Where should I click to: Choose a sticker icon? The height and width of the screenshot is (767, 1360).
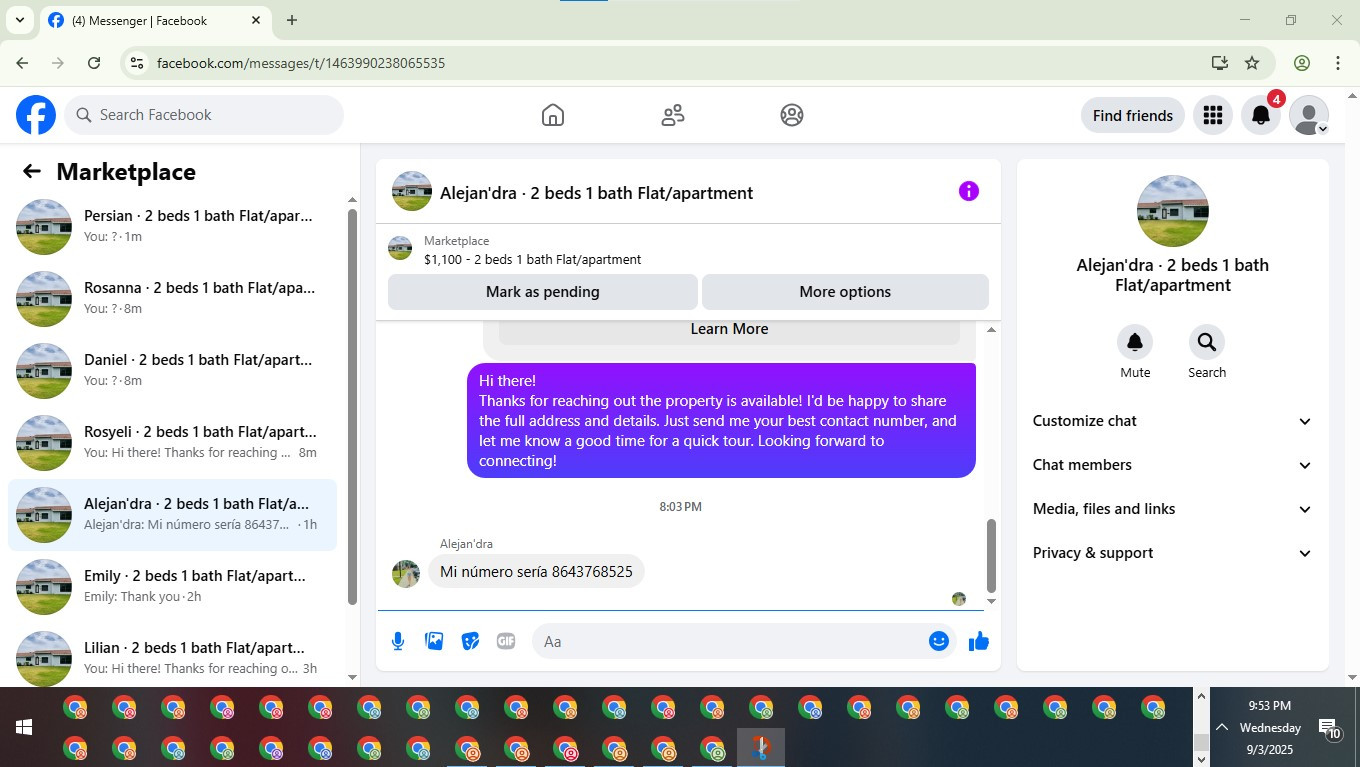tap(470, 641)
